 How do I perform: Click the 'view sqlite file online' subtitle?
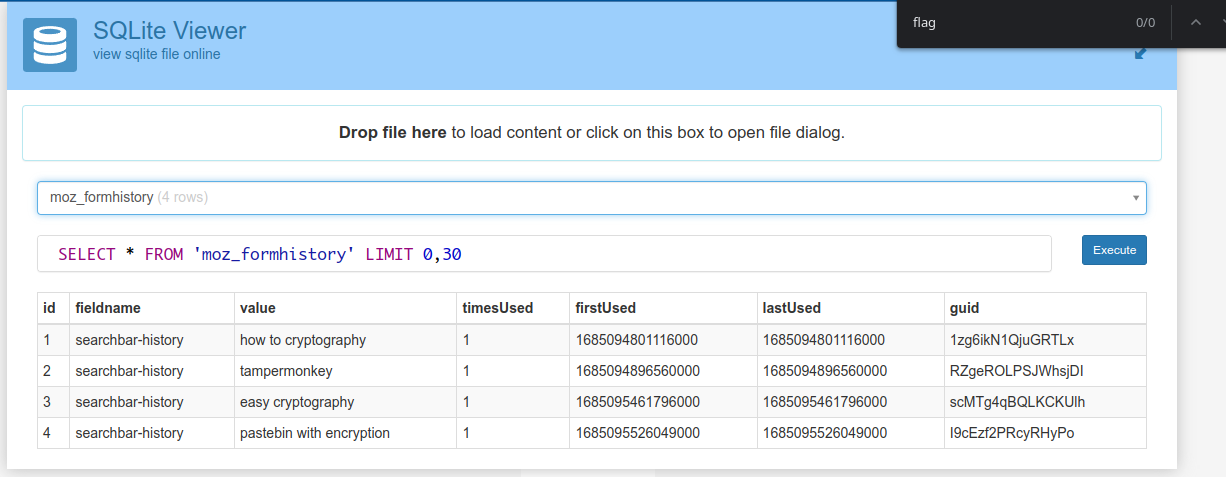pos(156,54)
